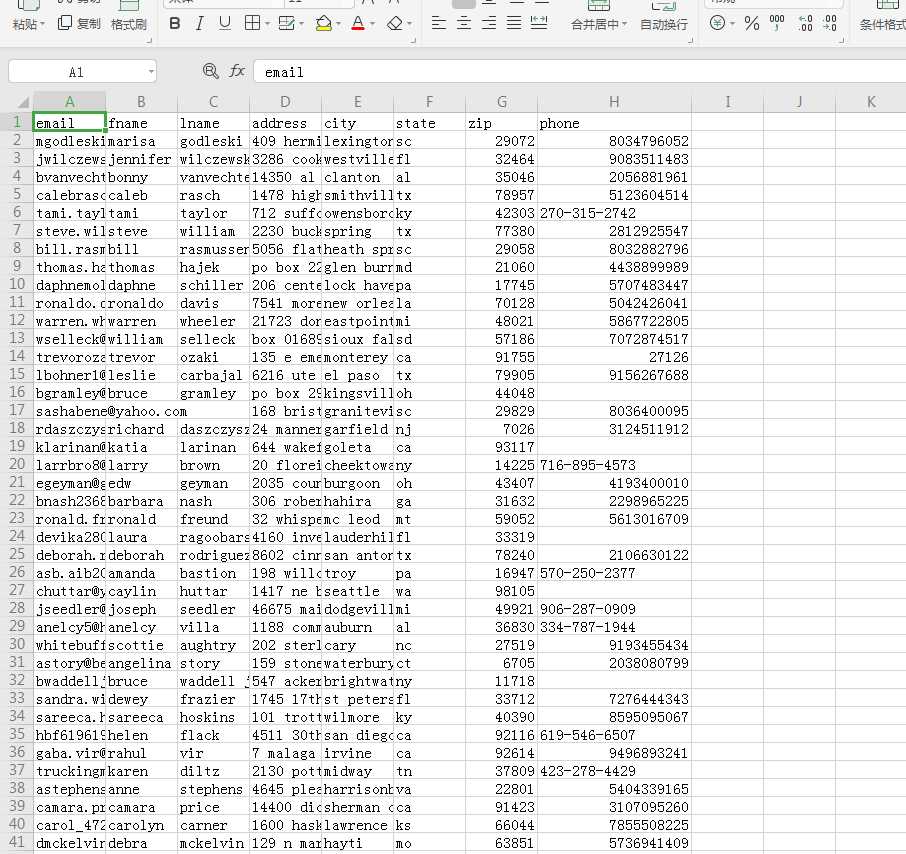Select row 41 header

[17, 842]
